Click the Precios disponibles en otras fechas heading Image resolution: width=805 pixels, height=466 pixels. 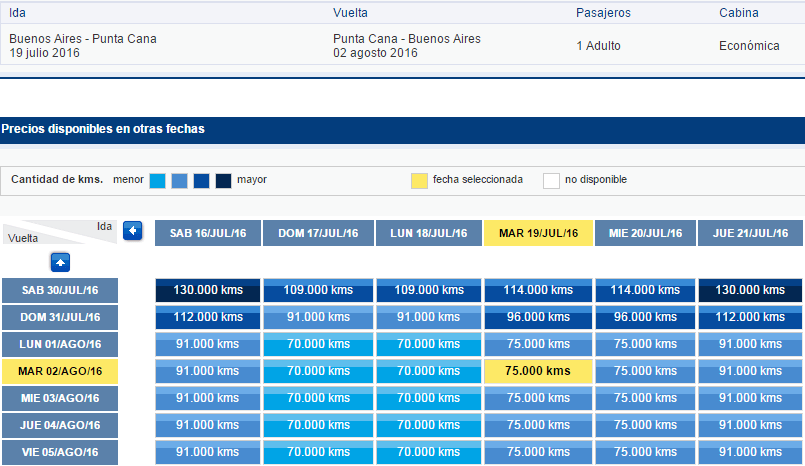[x=103, y=129]
